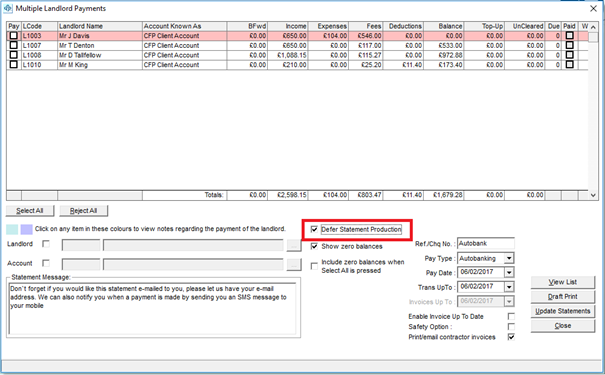Screen dimensions: 605x375
Task: Tick the Account filter checkbox
Action: [46, 263]
